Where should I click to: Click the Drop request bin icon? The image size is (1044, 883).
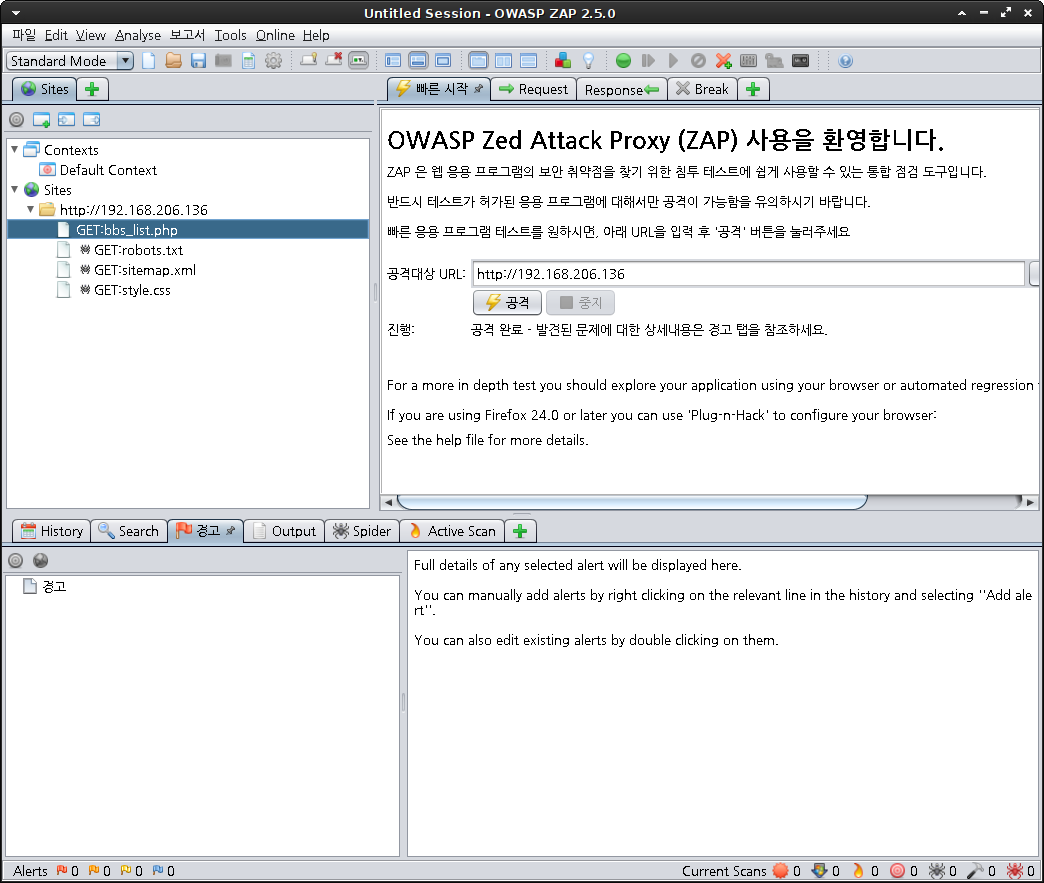(x=698, y=61)
